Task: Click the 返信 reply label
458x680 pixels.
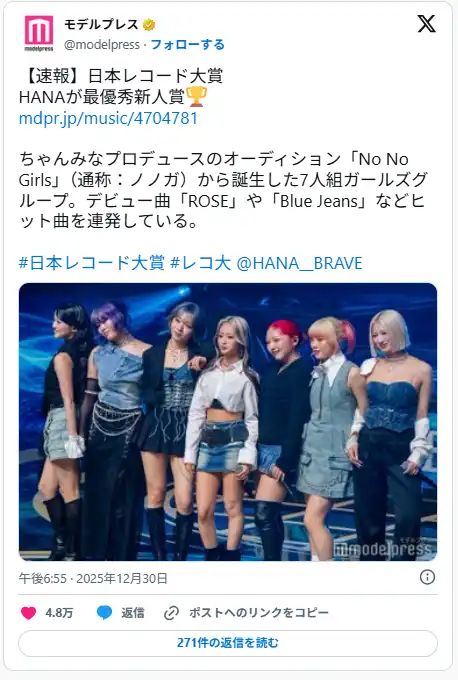Action: pyautogui.click(x=133, y=613)
